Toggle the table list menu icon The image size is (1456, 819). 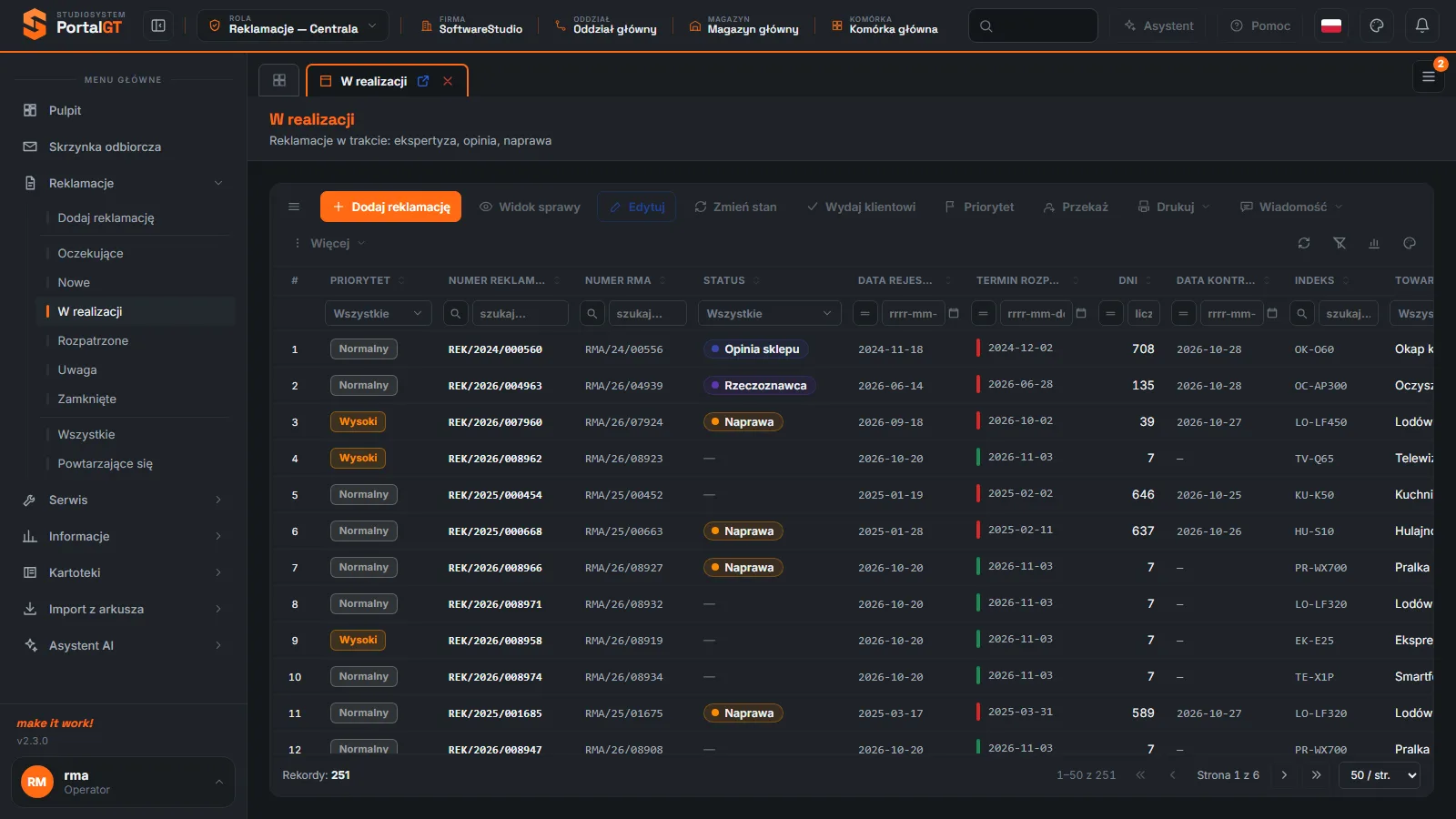pos(294,207)
